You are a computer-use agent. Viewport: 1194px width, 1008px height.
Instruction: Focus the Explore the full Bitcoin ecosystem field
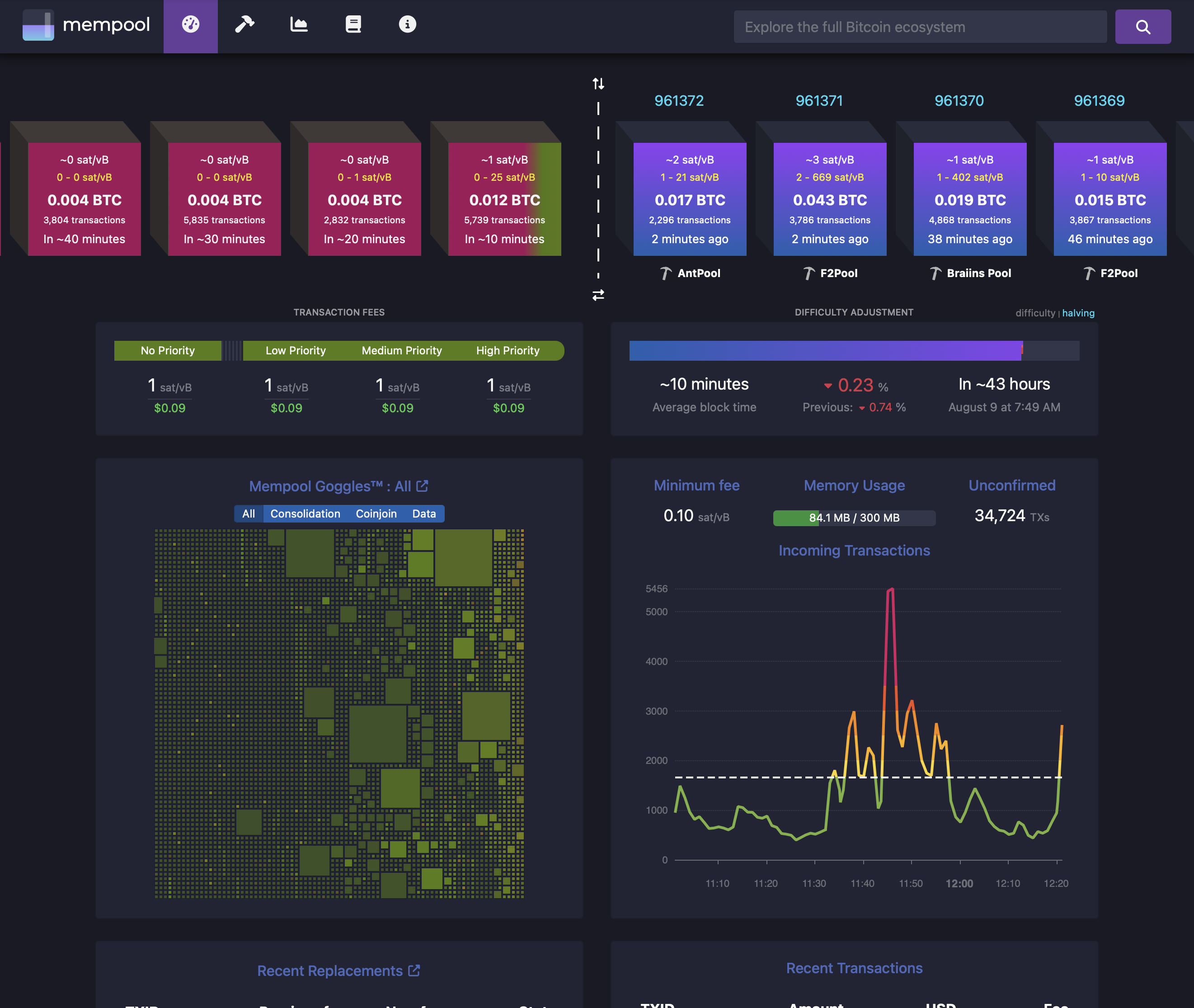pos(920,27)
